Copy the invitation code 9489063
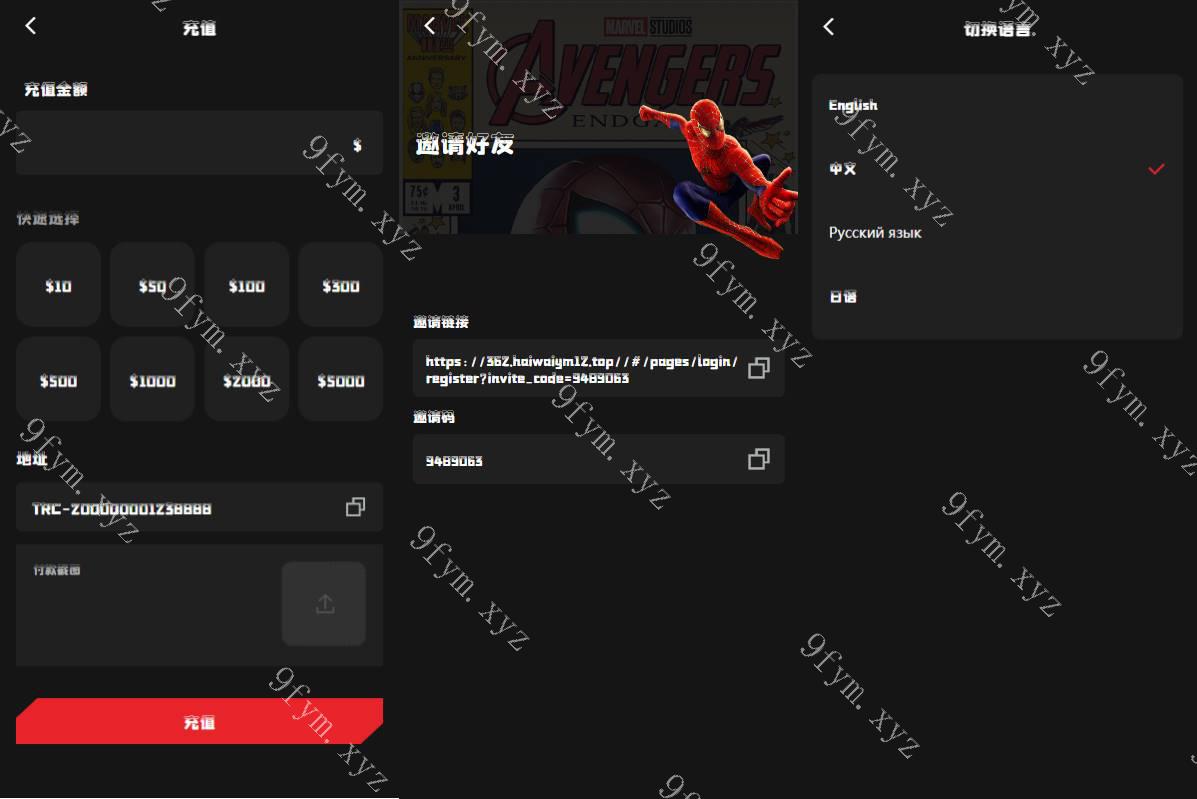The height and width of the screenshot is (799, 1197). 758,459
